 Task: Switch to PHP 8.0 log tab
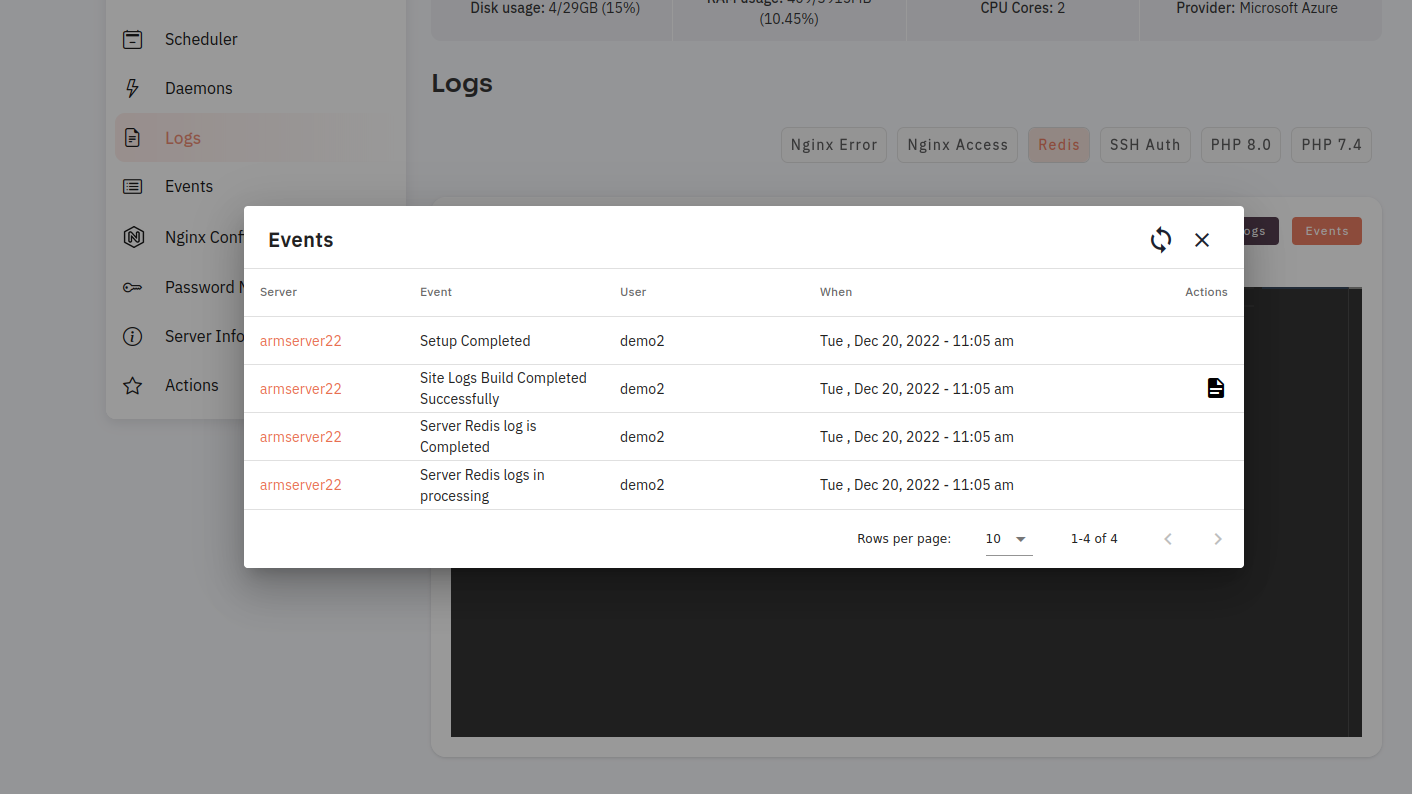1241,145
